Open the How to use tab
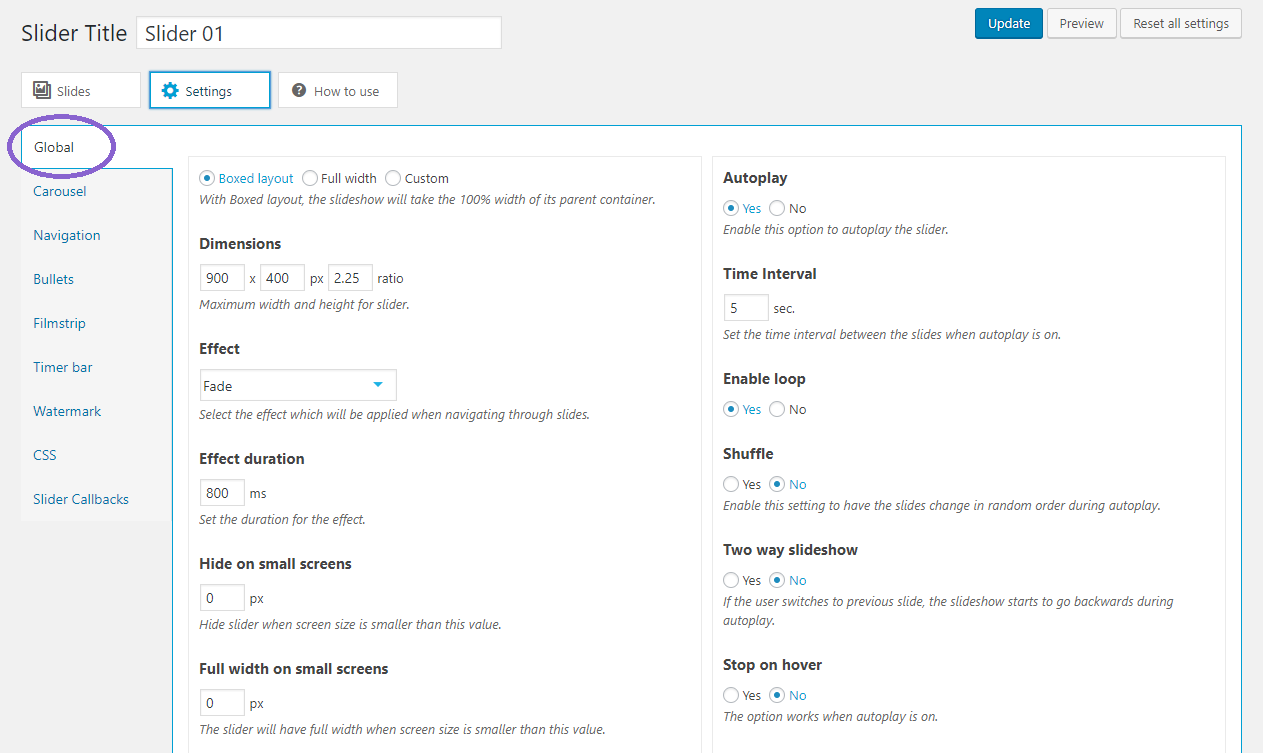 [338, 90]
